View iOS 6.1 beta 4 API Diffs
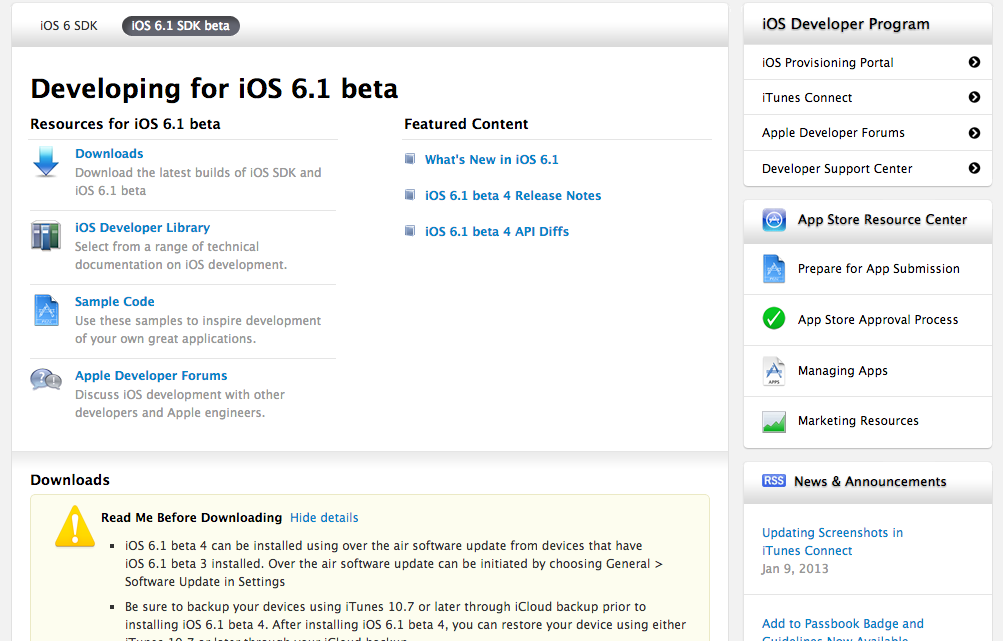This screenshot has height=641, width=1003. (496, 232)
